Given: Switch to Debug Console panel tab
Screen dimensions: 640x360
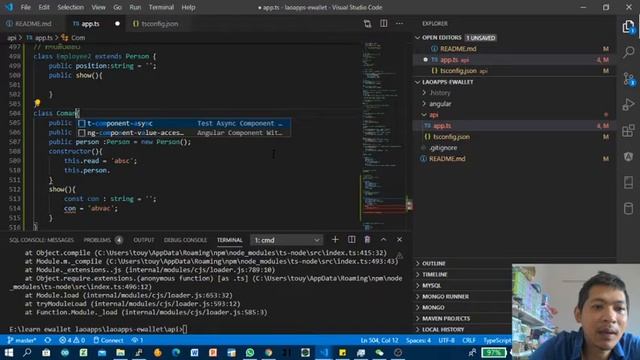Looking at the screenshot, I should pyautogui.click(x=185, y=240).
